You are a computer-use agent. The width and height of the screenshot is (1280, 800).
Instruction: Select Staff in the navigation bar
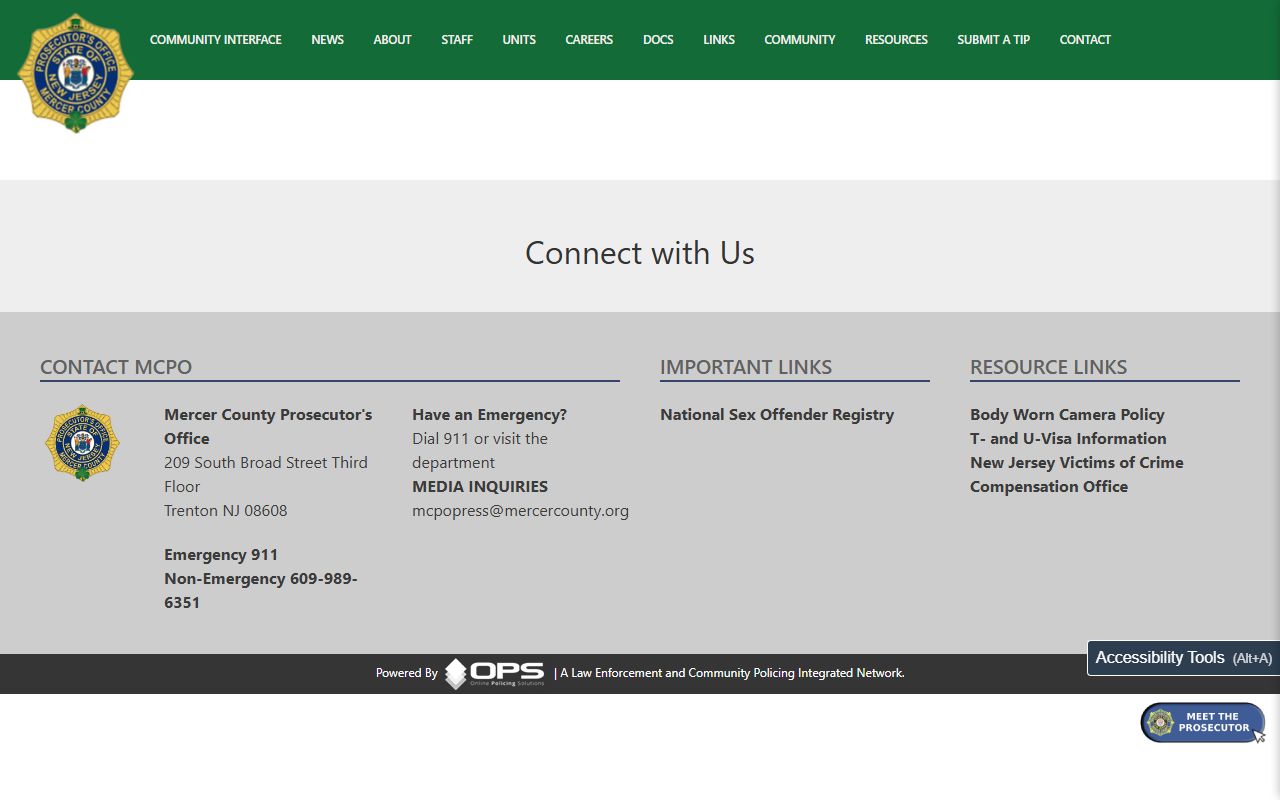point(457,40)
